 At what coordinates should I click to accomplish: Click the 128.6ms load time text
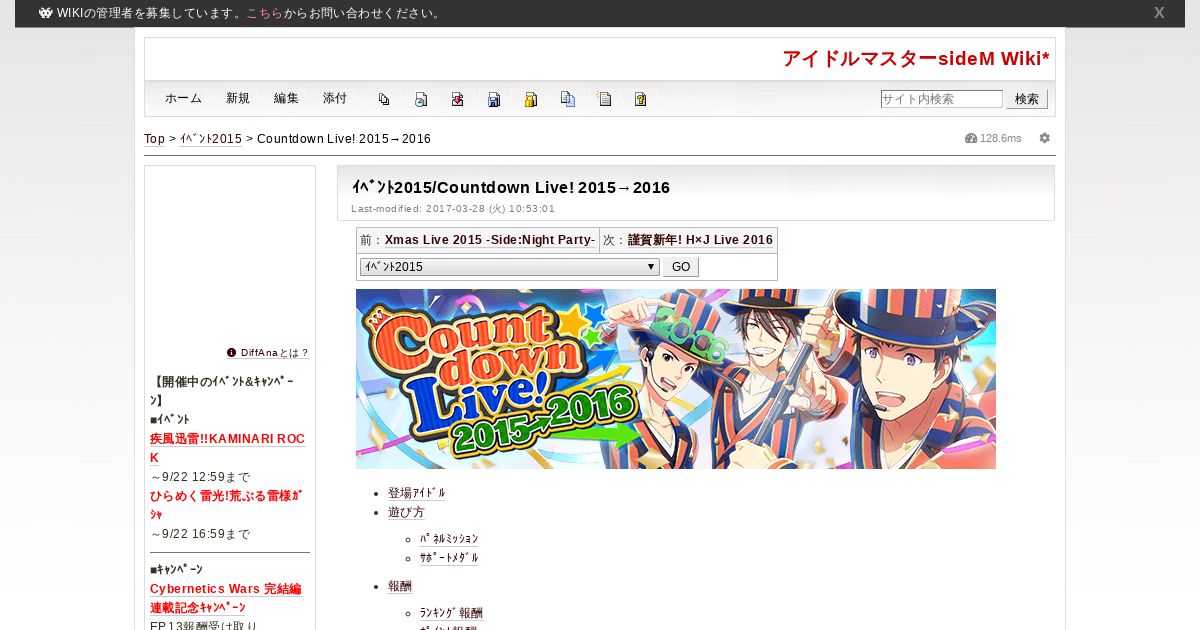pos(1001,138)
